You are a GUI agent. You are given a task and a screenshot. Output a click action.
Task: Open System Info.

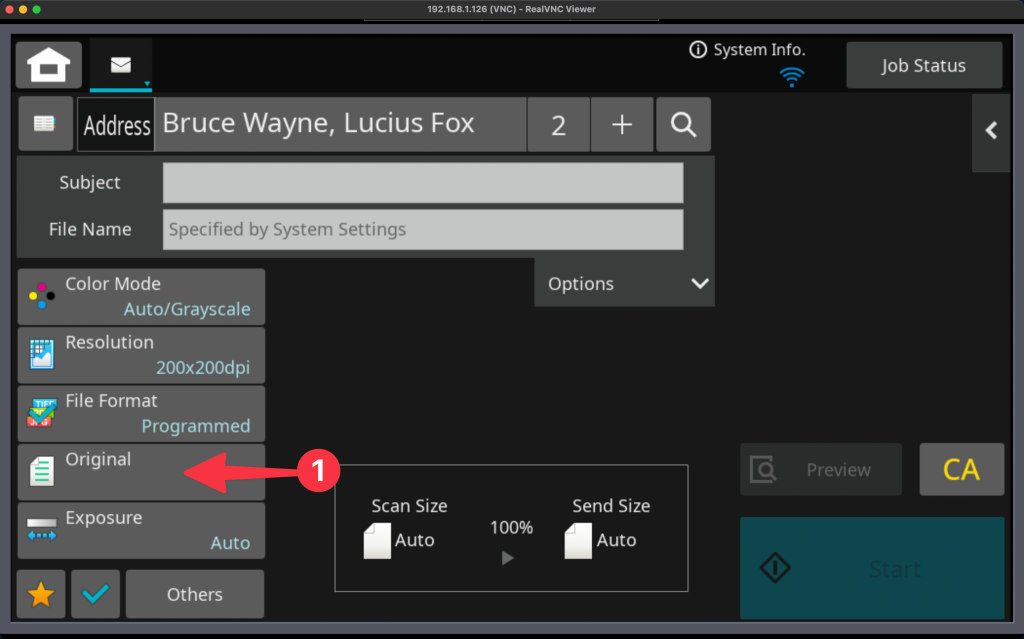747,50
